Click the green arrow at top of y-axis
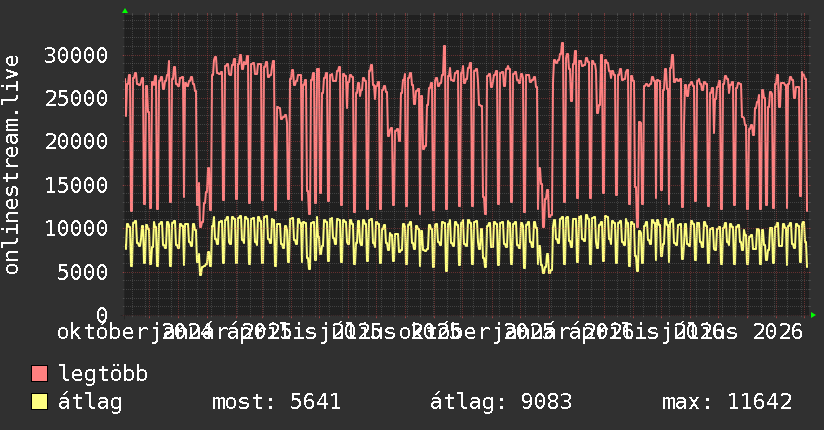Image resolution: width=824 pixels, height=430 pixels. (x=125, y=11)
